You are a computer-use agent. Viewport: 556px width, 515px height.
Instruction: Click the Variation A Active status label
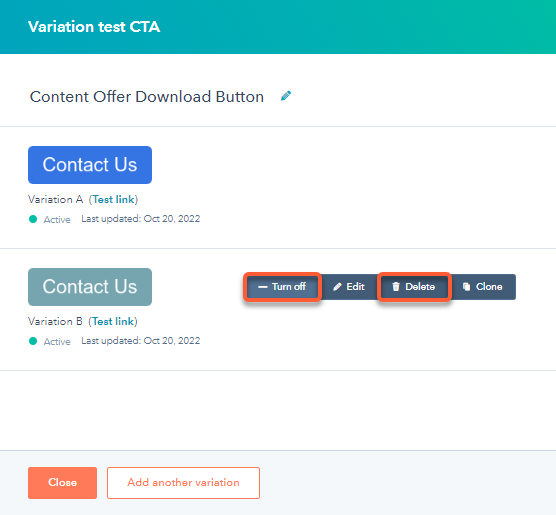(x=57, y=220)
